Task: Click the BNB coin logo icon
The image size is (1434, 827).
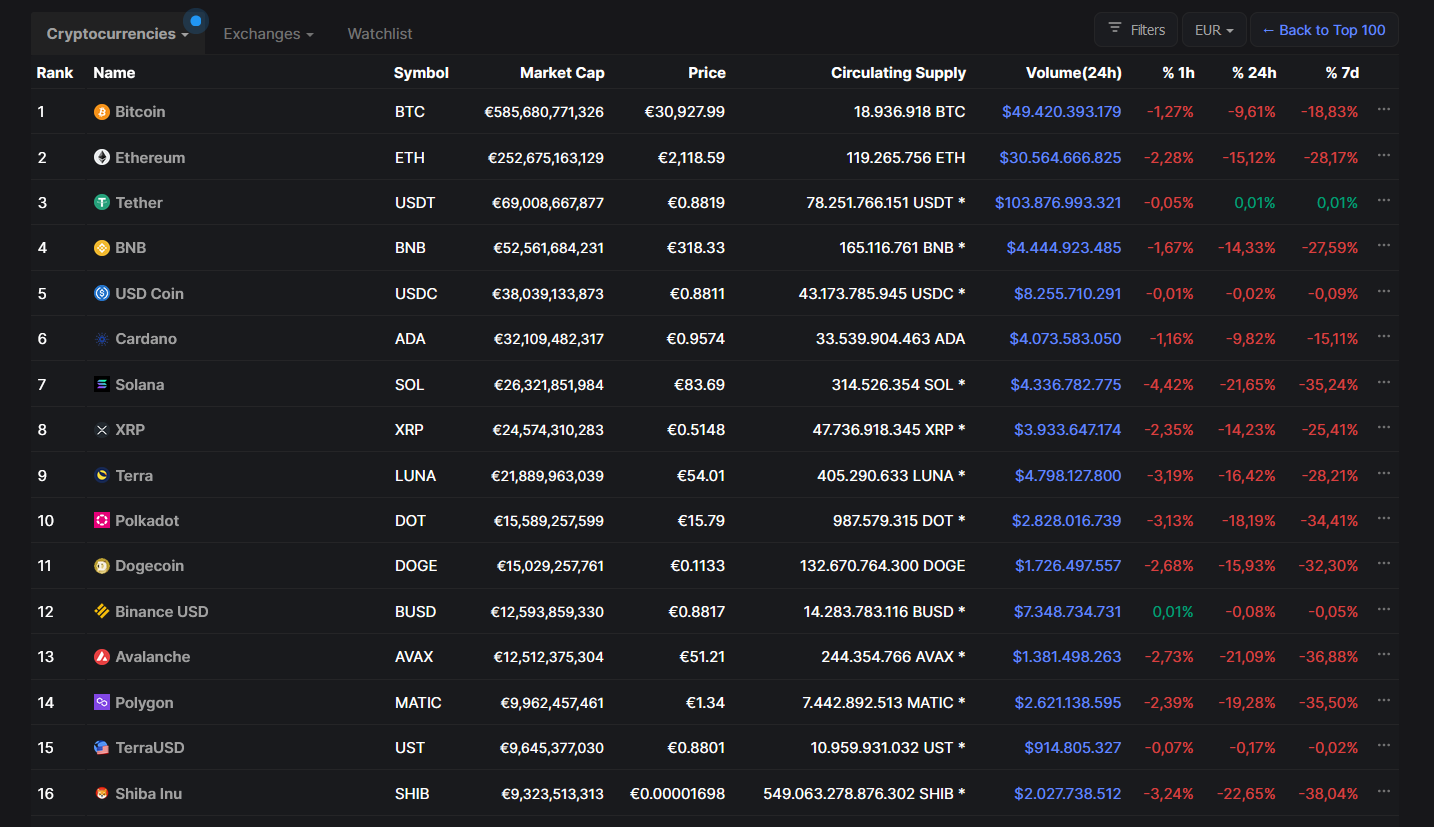Action: click(102, 248)
